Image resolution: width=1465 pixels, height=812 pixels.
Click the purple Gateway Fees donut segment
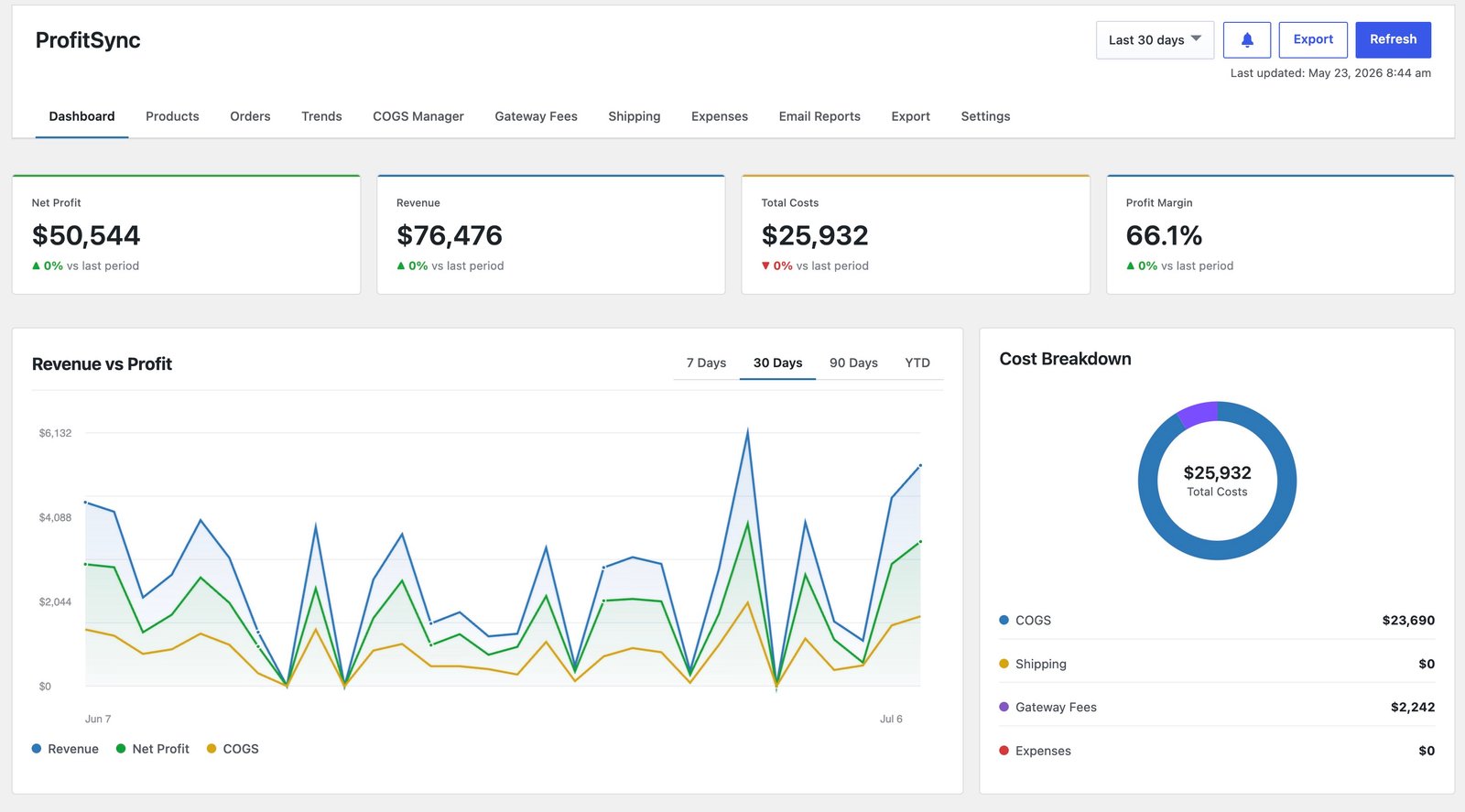(x=1199, y=415)
